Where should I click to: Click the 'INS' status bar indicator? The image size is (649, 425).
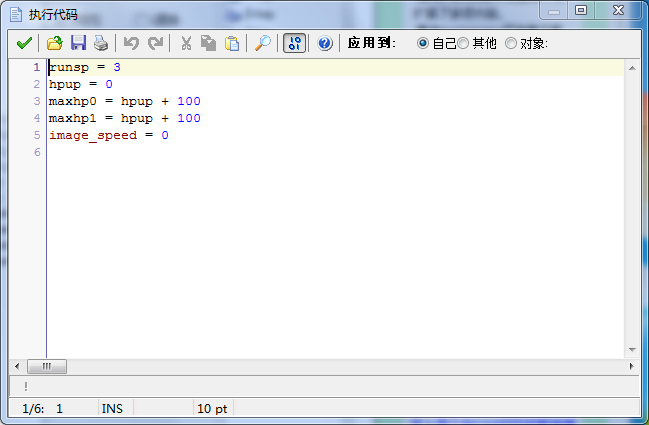(x=112, y=409)
